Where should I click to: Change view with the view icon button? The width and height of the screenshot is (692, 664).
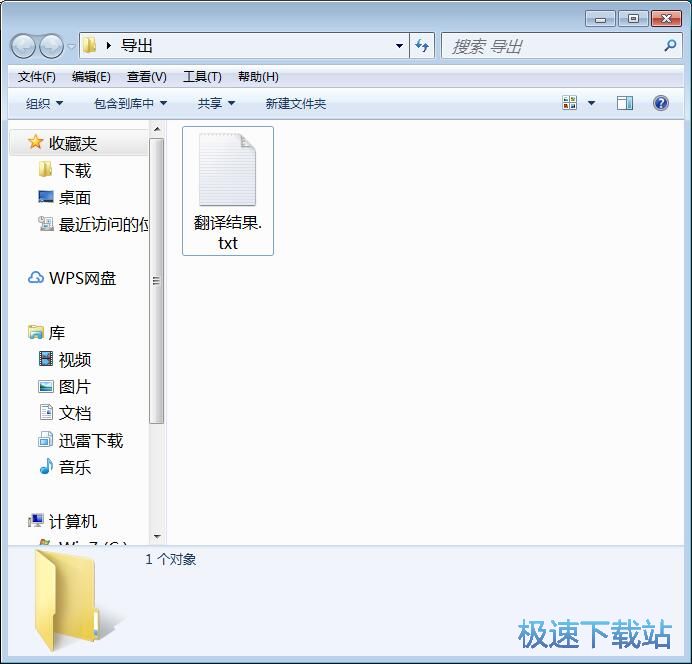click(569, 103)
